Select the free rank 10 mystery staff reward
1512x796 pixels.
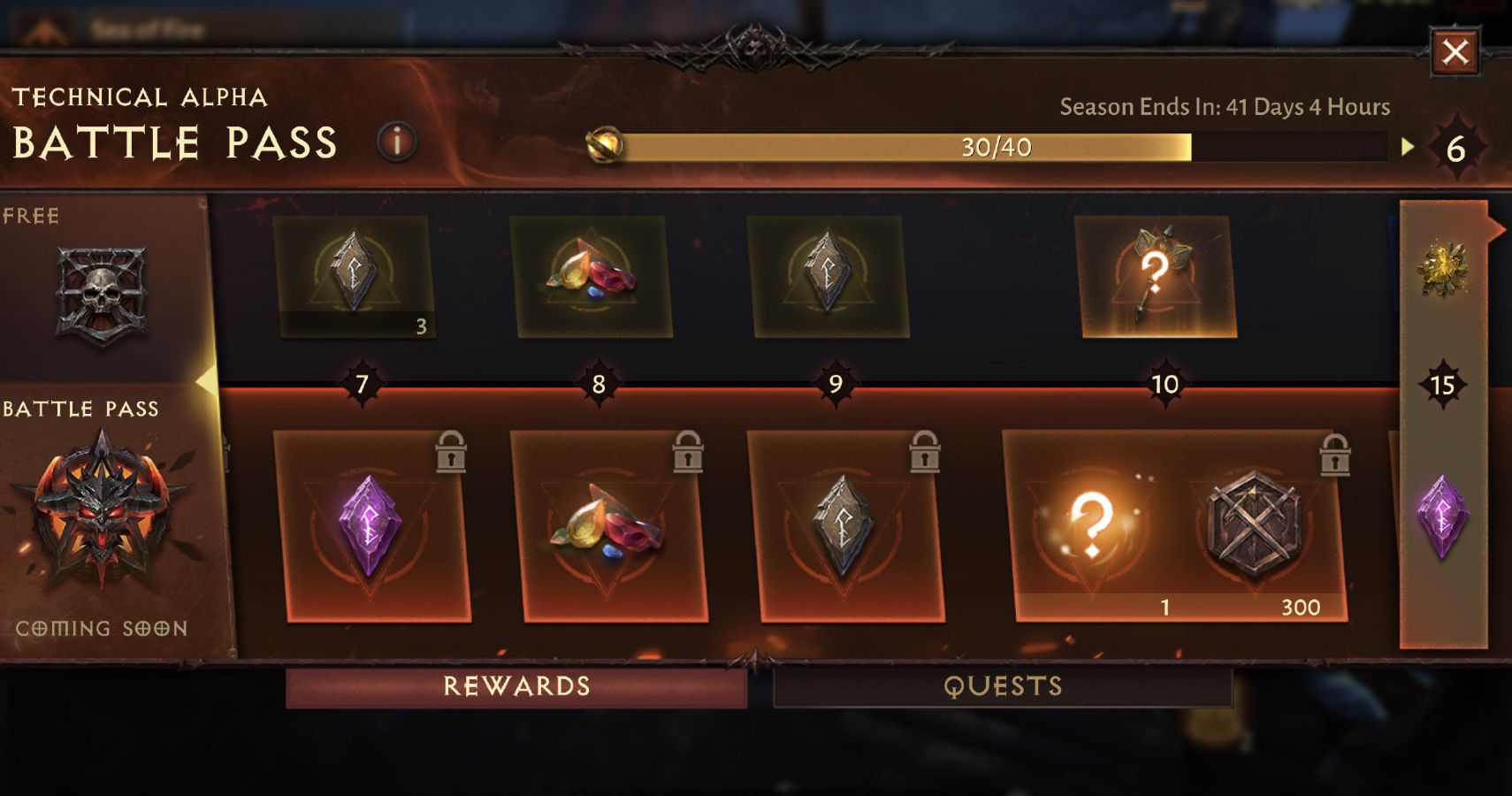click(x=1155, y=277)
